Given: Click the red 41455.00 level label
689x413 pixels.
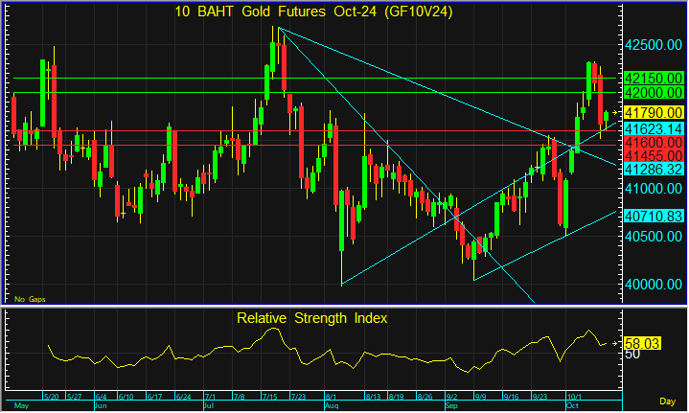Looking at the screenshot, I should [x=654, y=156].
